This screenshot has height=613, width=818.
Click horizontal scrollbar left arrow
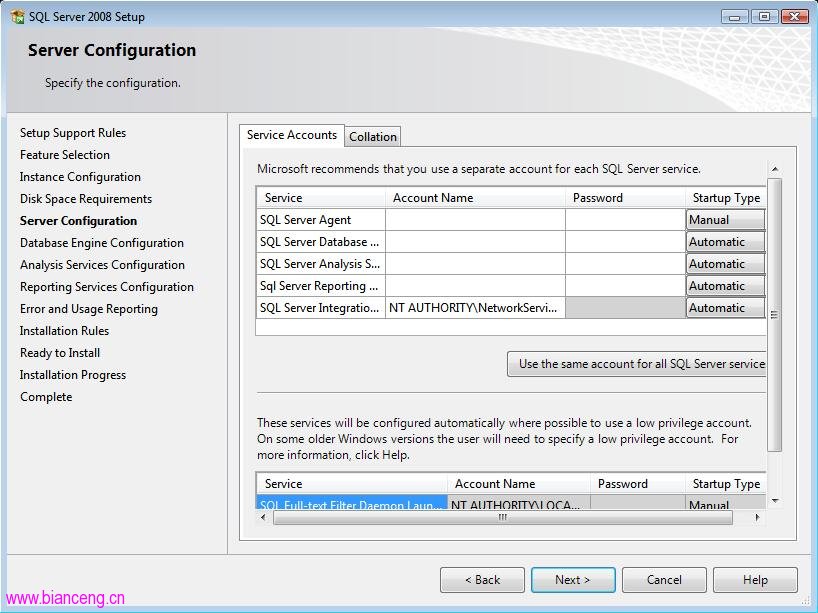coord(263,518)
